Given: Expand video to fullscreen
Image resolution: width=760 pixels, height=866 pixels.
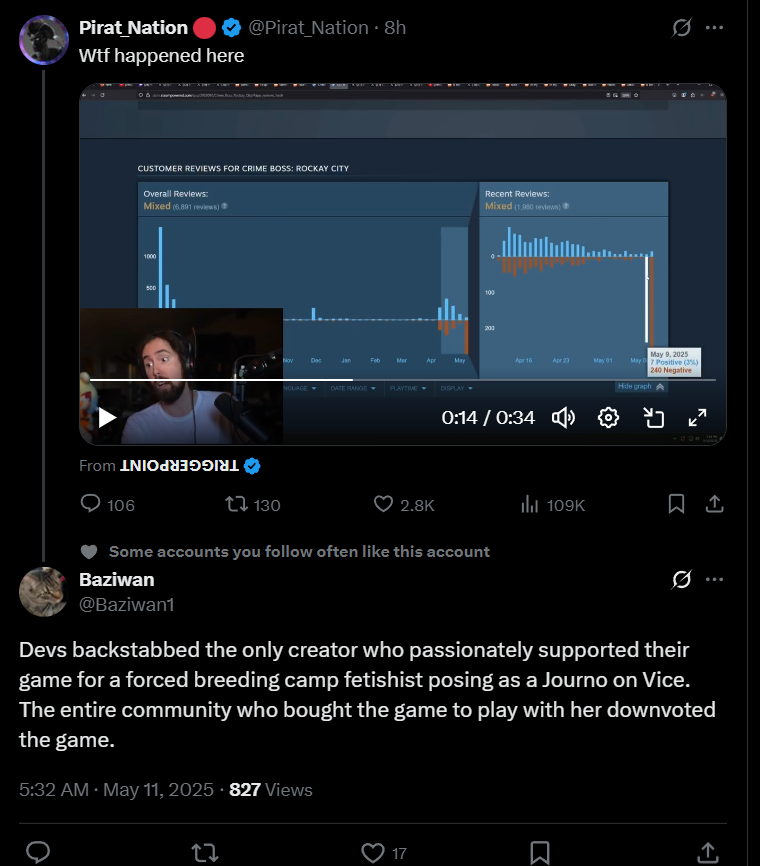Looking at the screenshot, I should pos(698,418).
